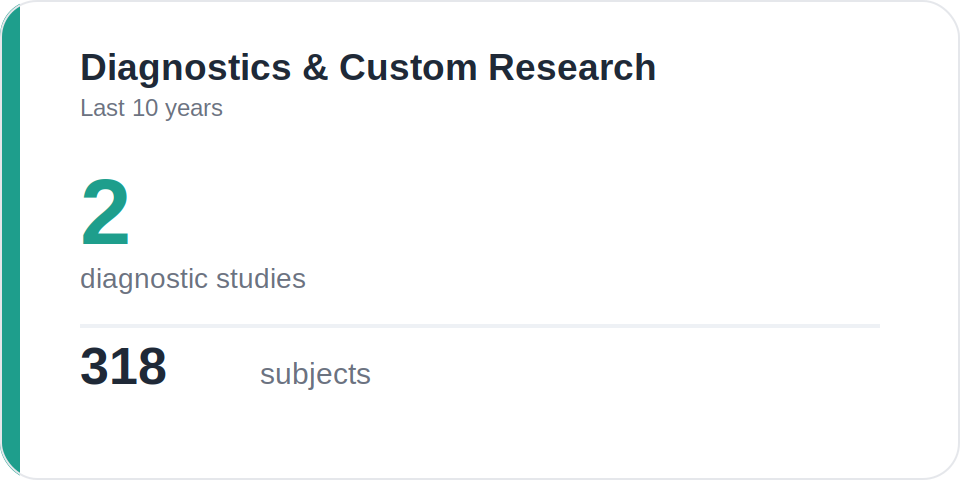This screenshot has width=960, height=480.
Task: Click the 318 subjects count
Action: (123, 366)
